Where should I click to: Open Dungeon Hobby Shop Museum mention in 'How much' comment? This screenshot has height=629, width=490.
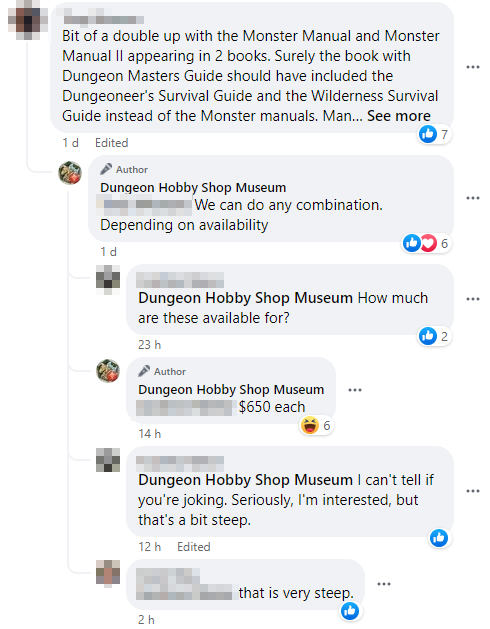245,298
